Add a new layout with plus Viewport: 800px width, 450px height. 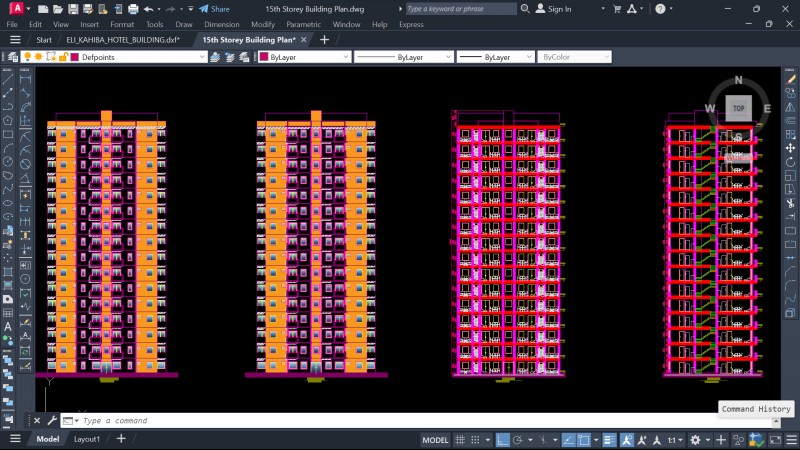coord(121,438)
